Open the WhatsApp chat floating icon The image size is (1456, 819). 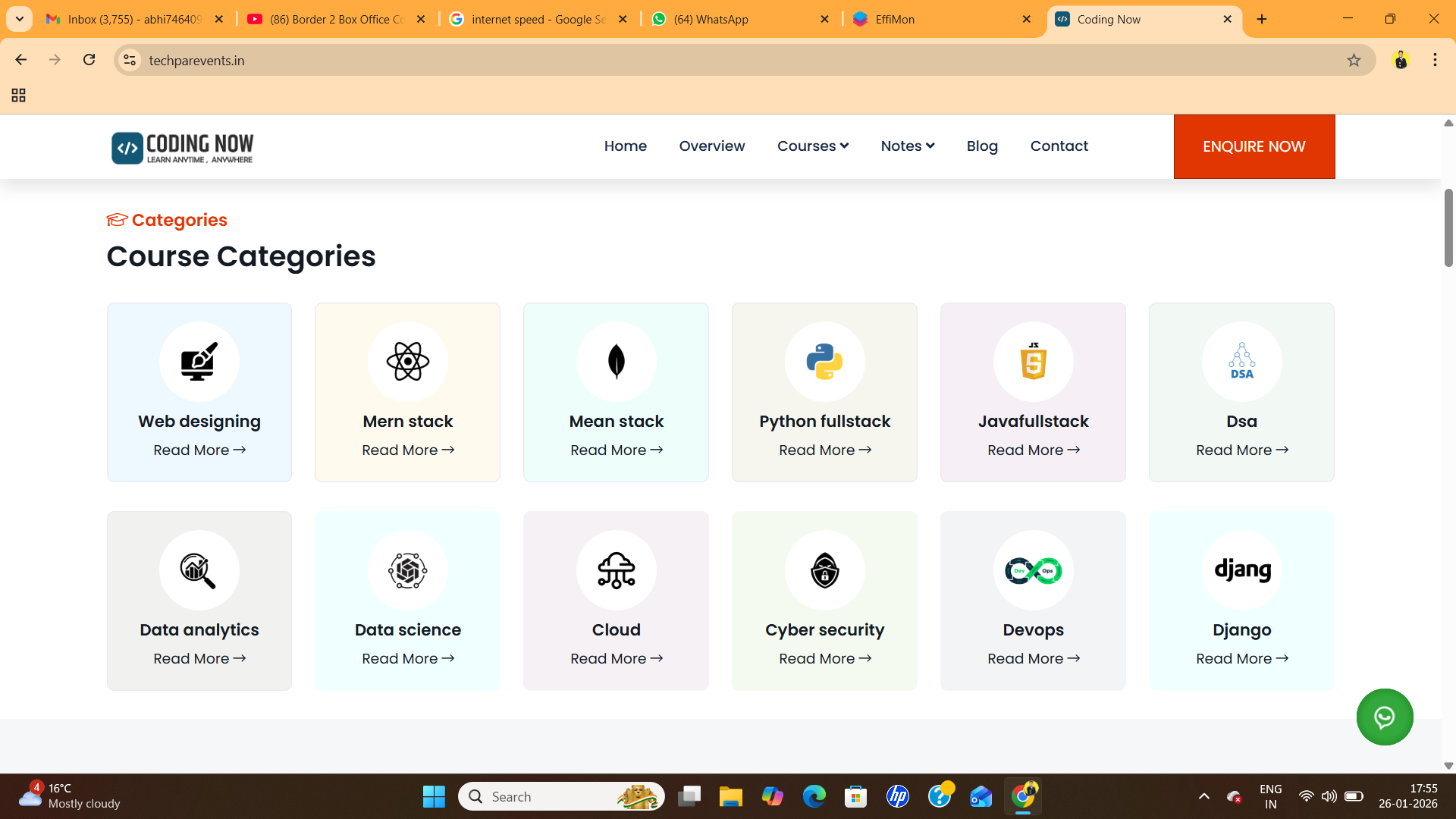pos(1385,717)
